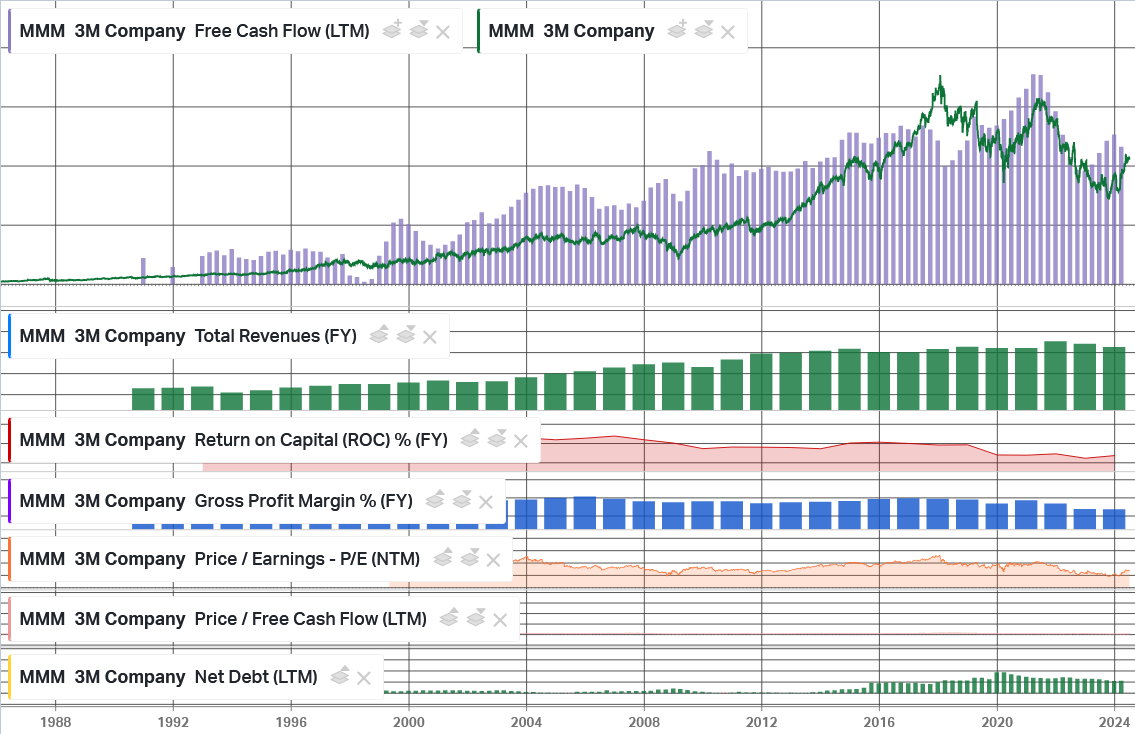
Task: Move the Price / Free Cash Flow pane down
Action: coord(476,618)
